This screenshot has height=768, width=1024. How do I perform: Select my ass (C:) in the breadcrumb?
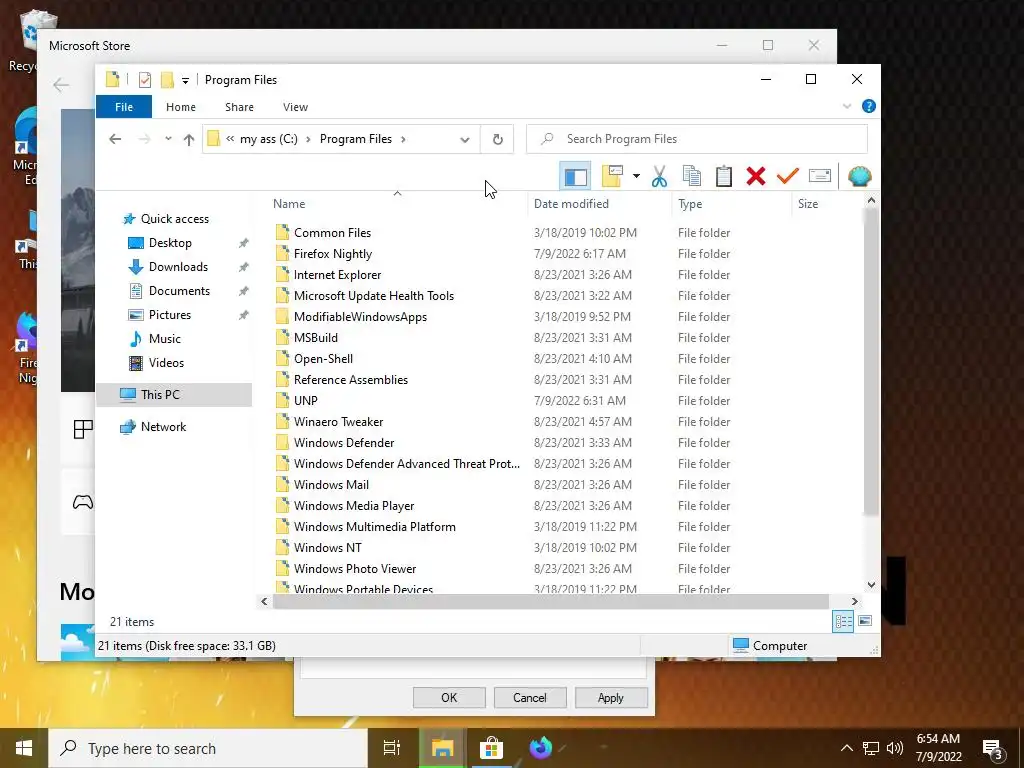tap(268, 139)
